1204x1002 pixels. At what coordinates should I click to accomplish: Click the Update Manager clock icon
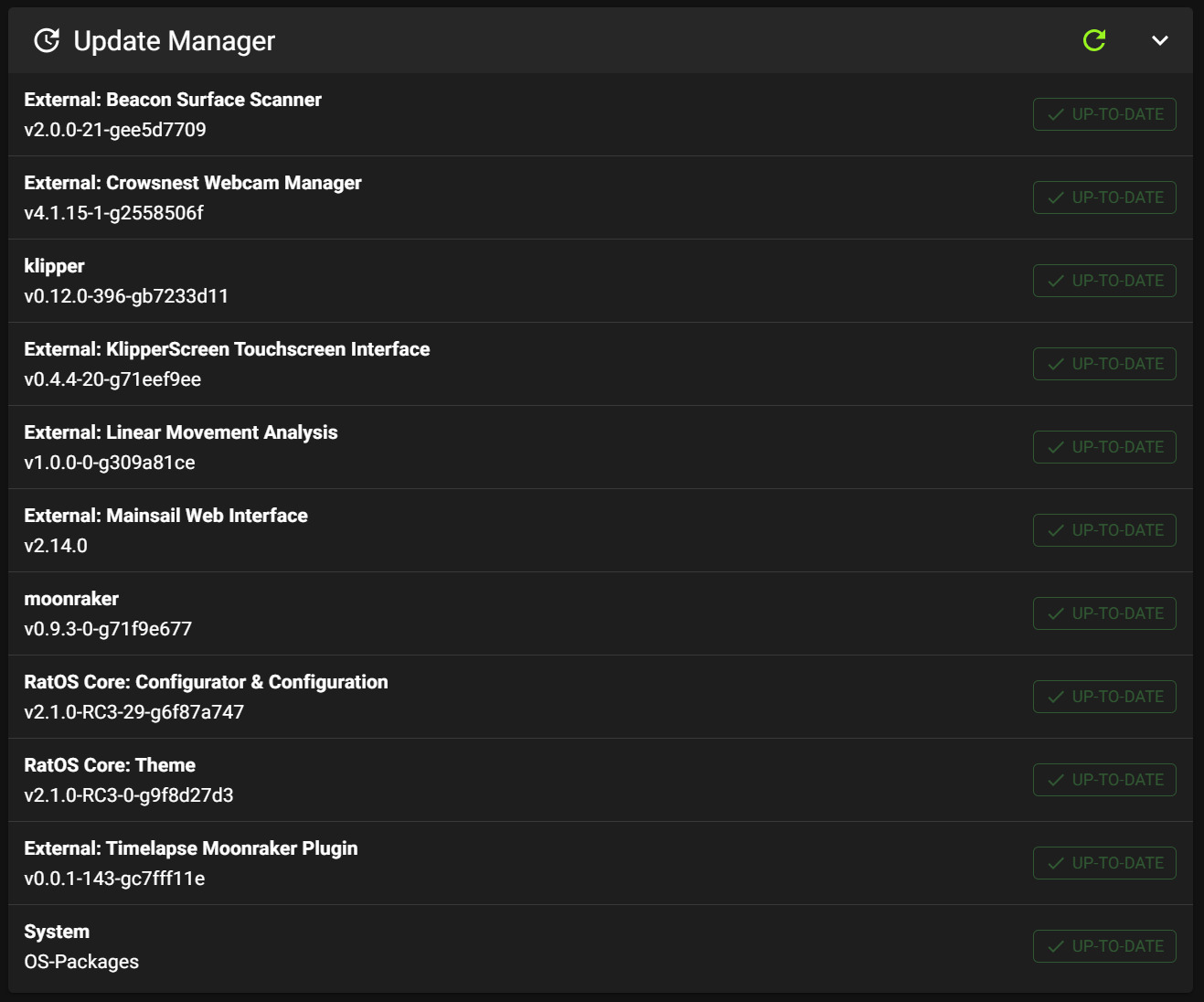[47, 40]
